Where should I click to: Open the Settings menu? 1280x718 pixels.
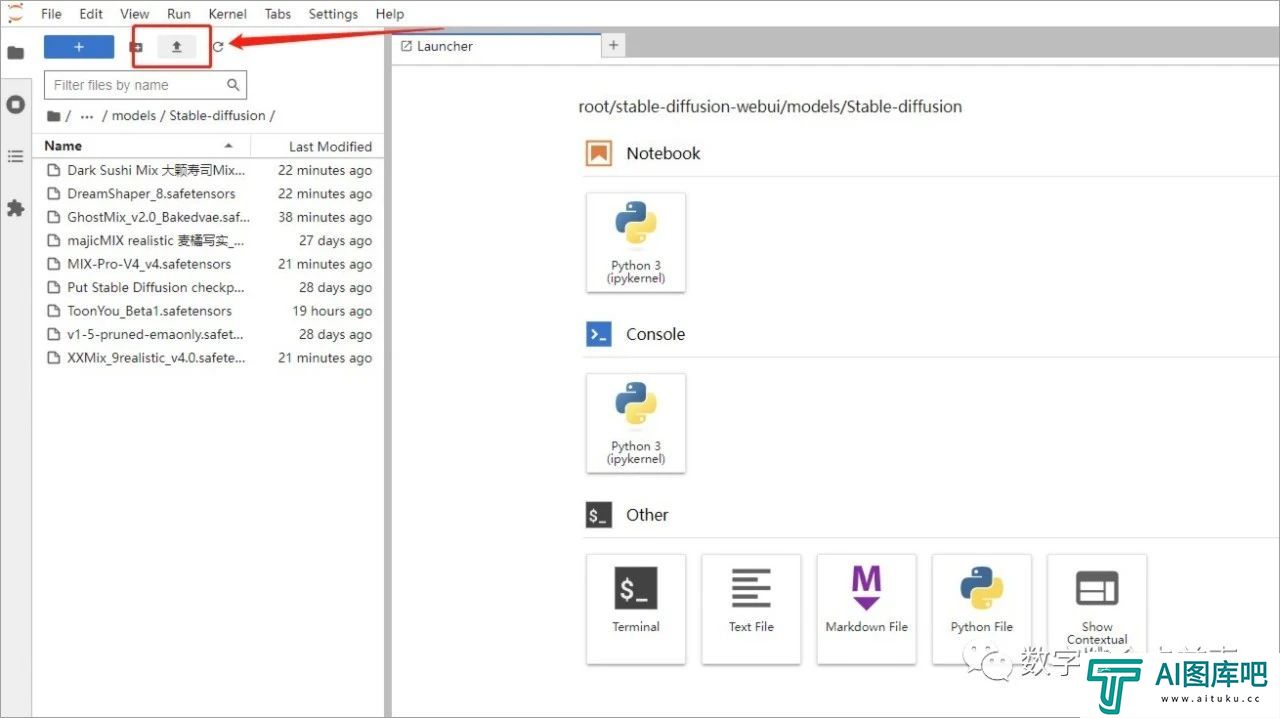(333, 14)
